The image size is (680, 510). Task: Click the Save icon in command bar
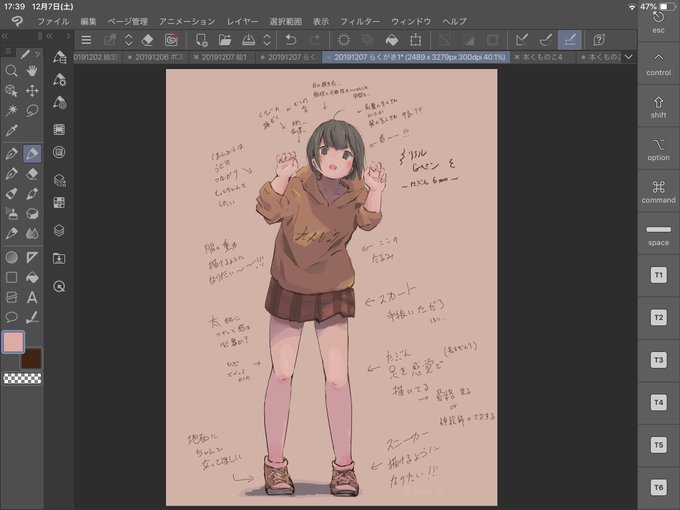point(248,40)
